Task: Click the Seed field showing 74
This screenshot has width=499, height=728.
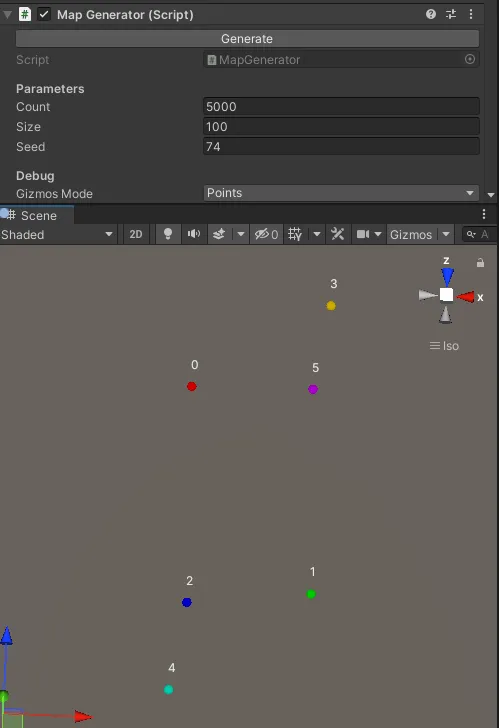Action: coord(341,146)
